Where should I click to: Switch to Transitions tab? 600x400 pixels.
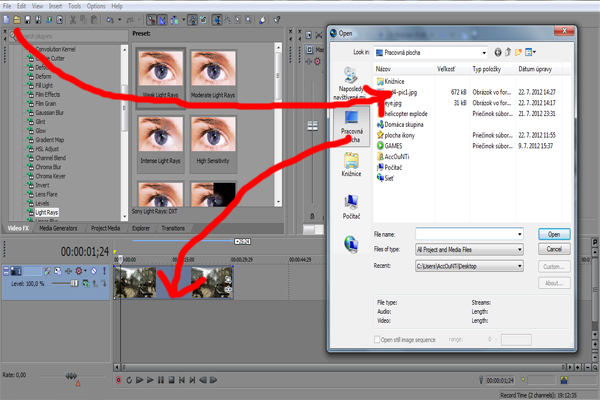[x=173, y=228]
